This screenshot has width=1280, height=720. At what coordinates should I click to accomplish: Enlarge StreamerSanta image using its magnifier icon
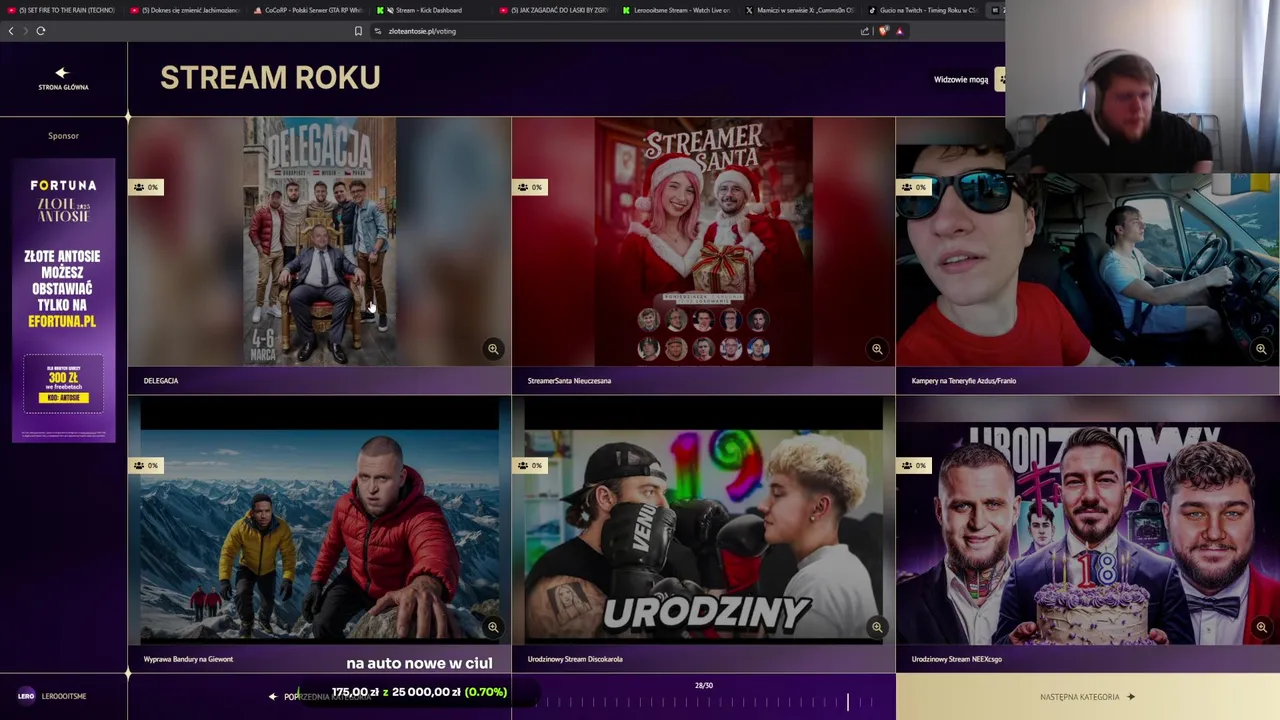click(x=877, y=349)
